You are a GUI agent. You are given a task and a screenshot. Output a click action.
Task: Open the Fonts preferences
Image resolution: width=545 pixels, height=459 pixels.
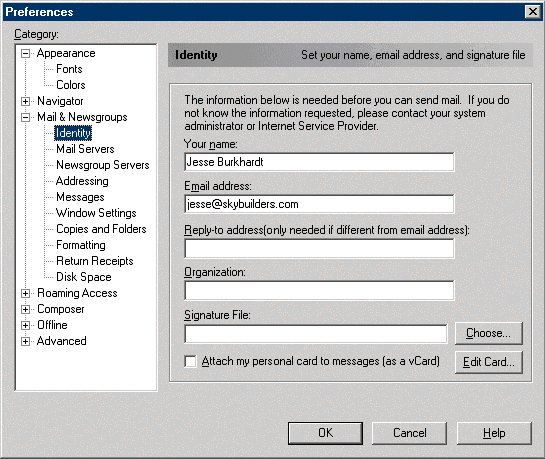[69, 69]
